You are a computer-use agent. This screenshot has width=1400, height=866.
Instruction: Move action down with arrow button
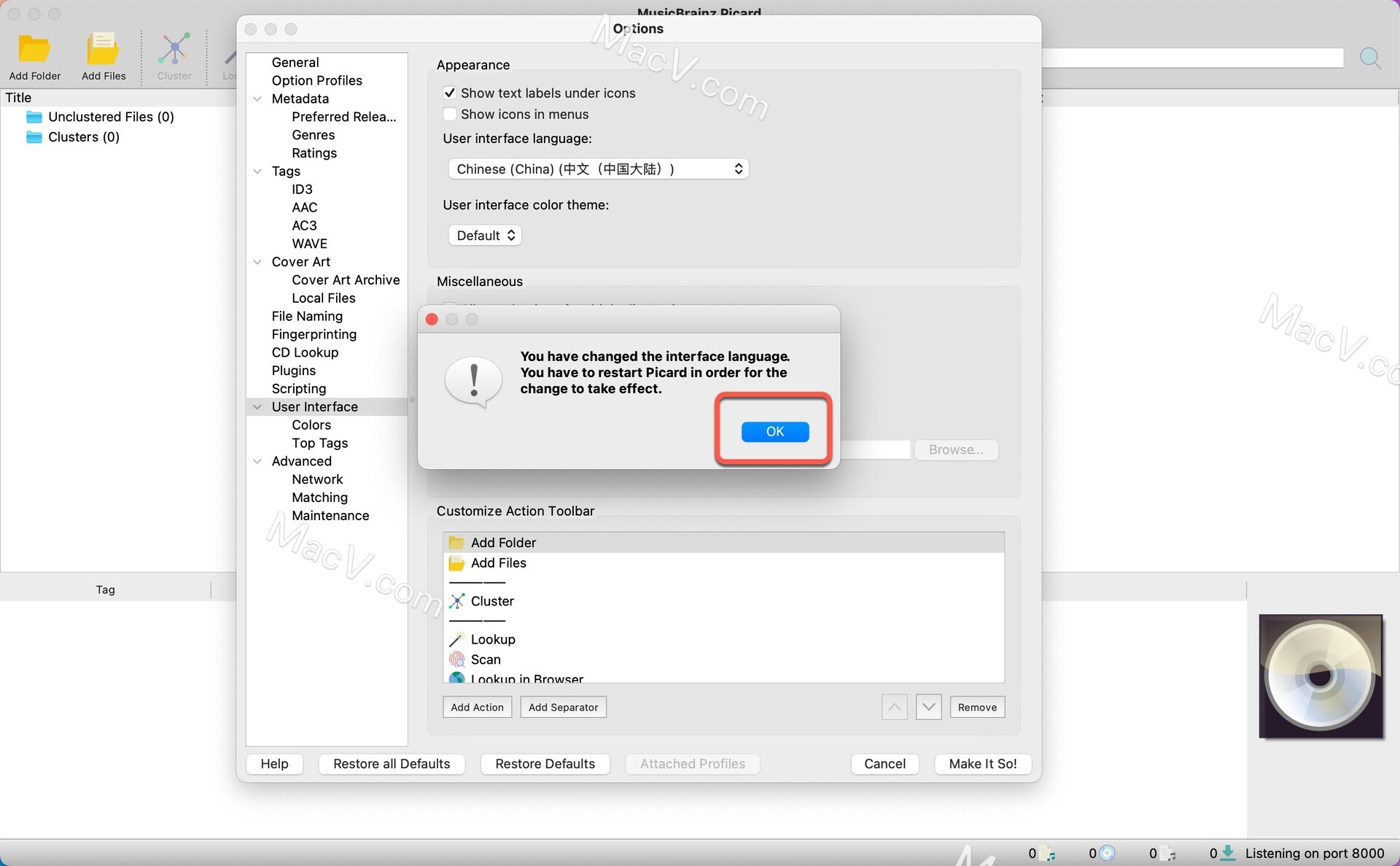click(x=928, y=707)
